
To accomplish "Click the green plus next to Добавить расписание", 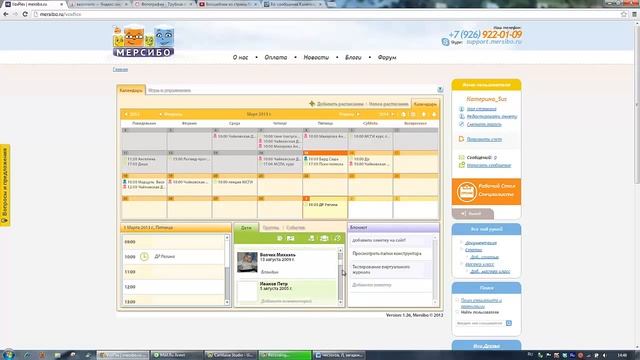I will (x=312, y=104).
